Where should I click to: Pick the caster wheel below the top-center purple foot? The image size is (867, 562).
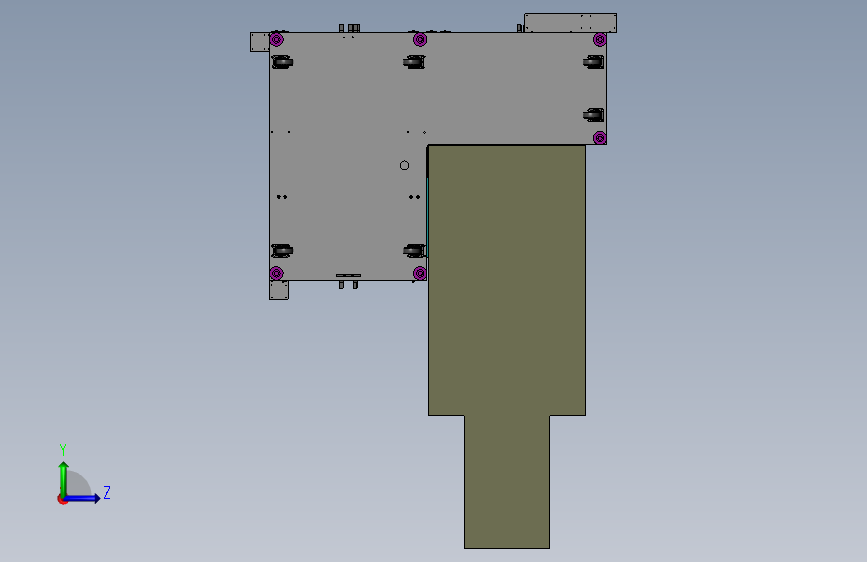click(414, 62)
